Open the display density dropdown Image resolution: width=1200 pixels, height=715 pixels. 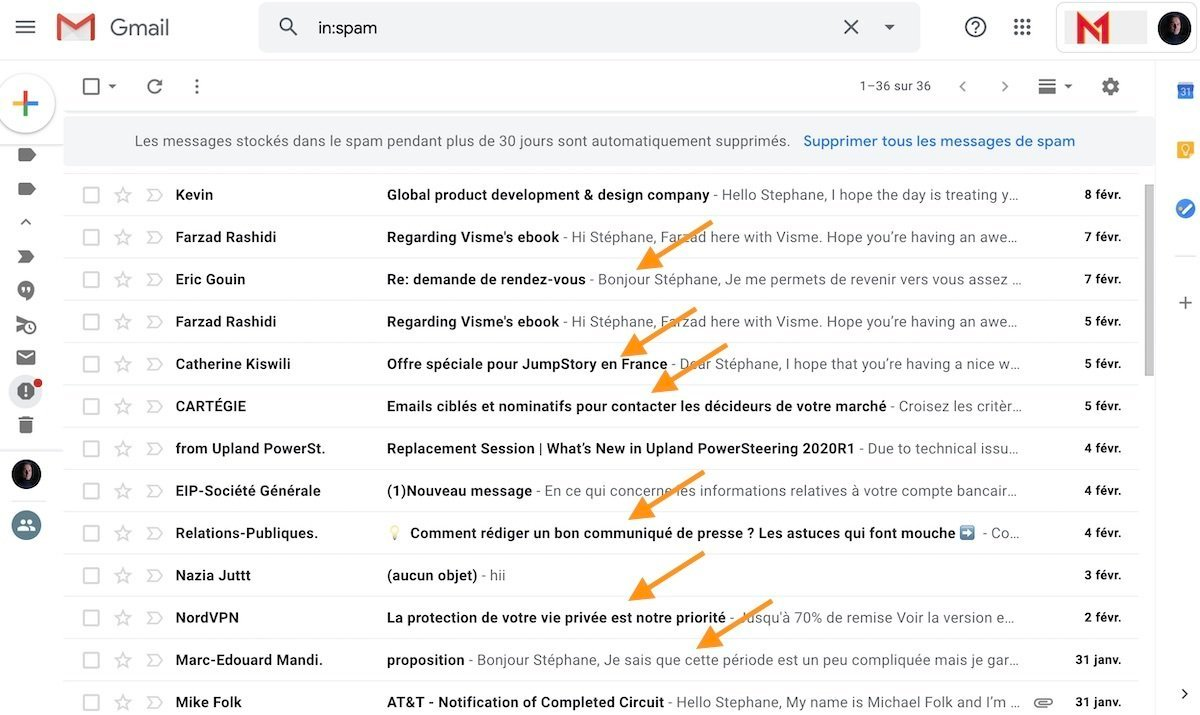pyautogui.click(x=1054, y=86)
